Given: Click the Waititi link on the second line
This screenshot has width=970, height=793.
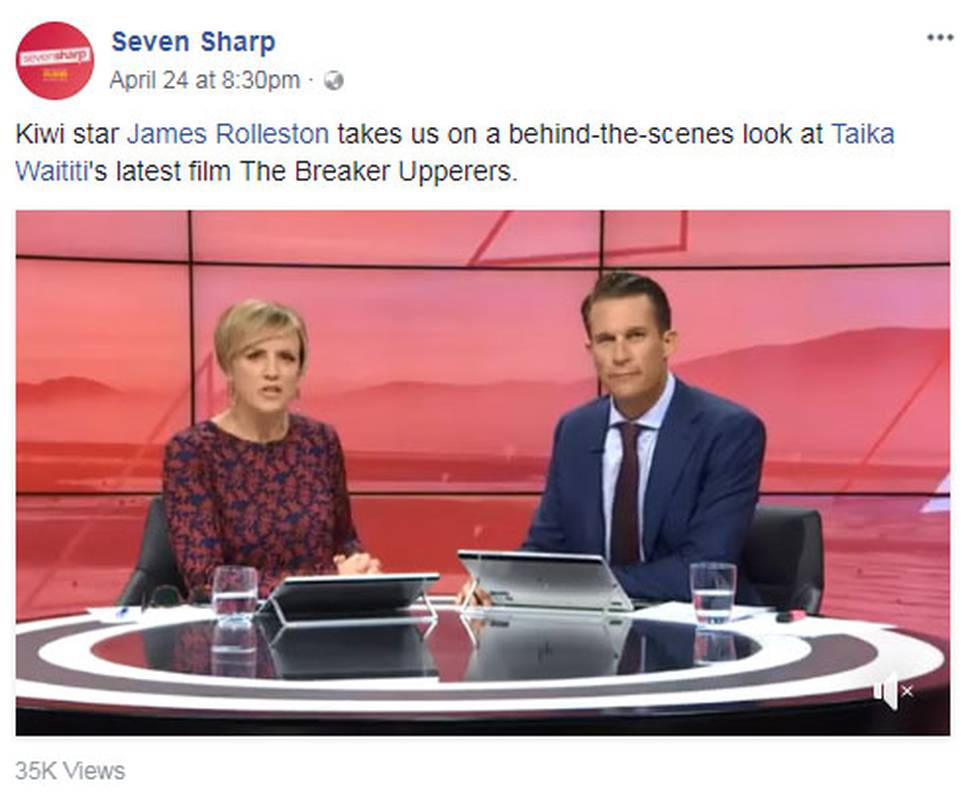Looking at the screenshot, I should click(x=53, y=171).
